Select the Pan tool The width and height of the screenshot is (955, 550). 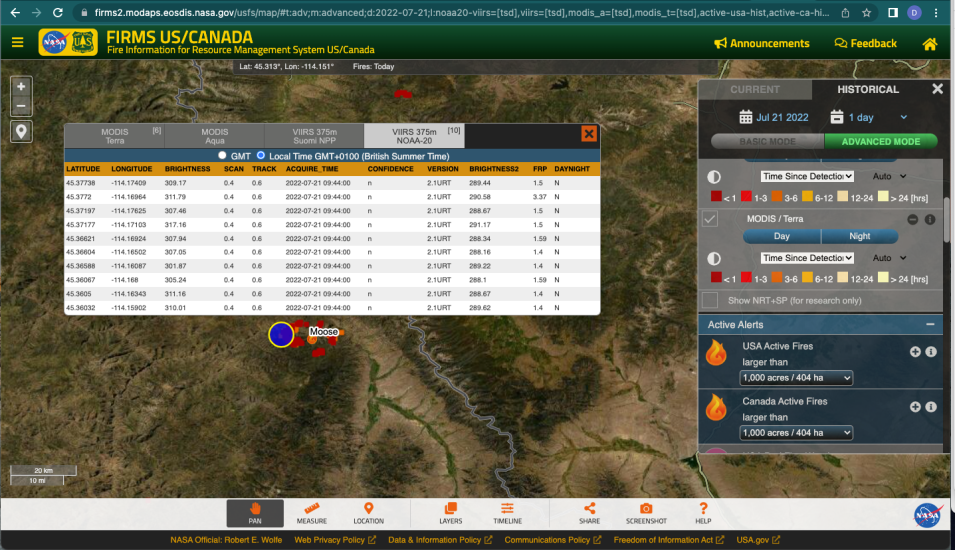[x=255, y=513]
